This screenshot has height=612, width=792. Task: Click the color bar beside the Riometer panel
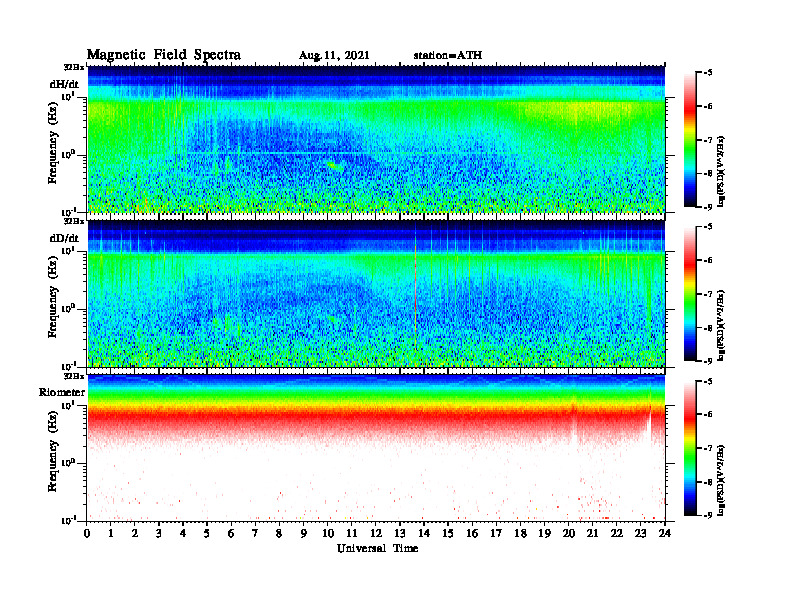pos(690,448)
